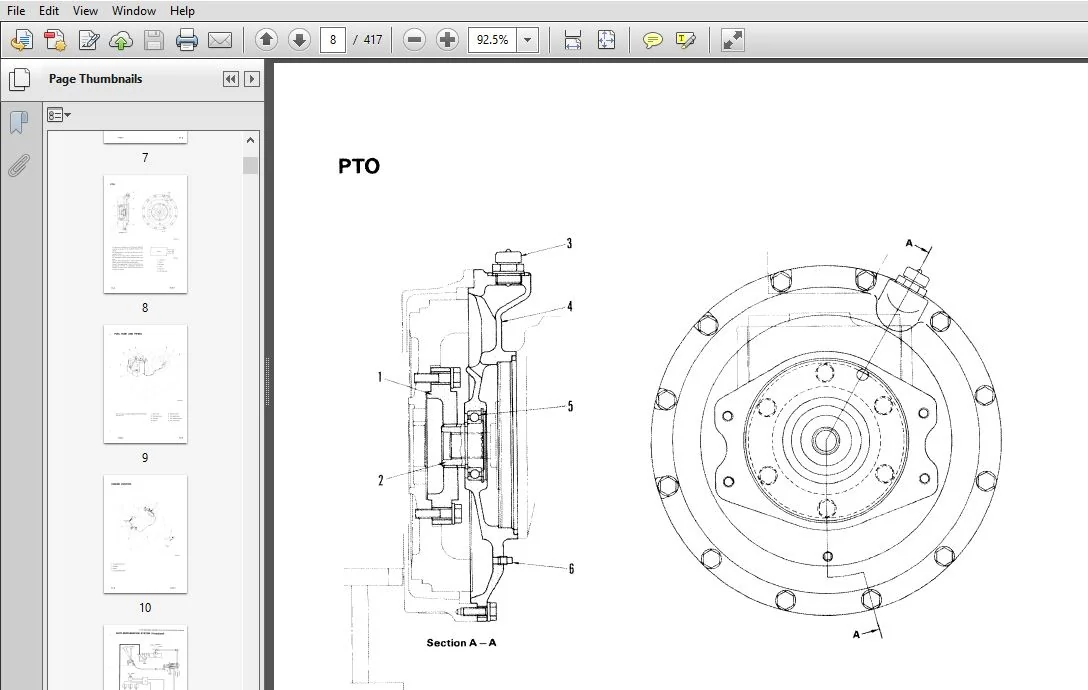Switch to read mode fullscreen icon
This screenshot has width=1088, height=690.
tap(733, 40)
